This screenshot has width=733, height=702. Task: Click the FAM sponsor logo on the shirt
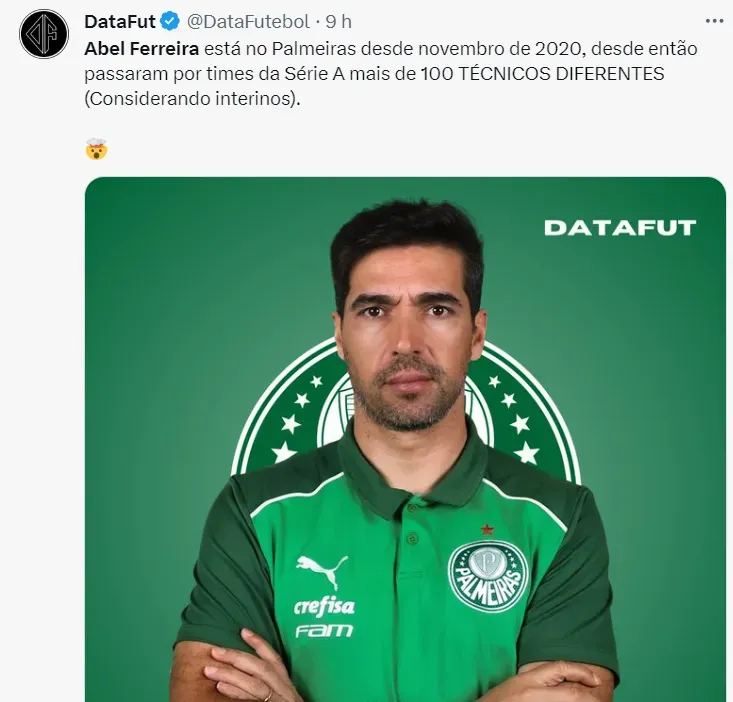click(x=324, y=631)
